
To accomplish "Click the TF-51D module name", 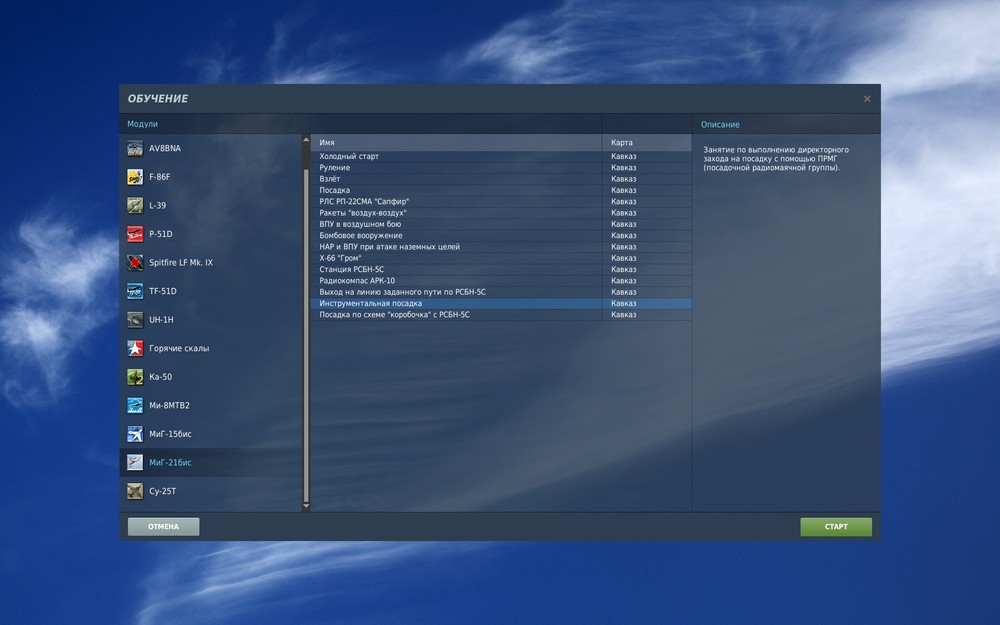I will [x=163, y=291].
